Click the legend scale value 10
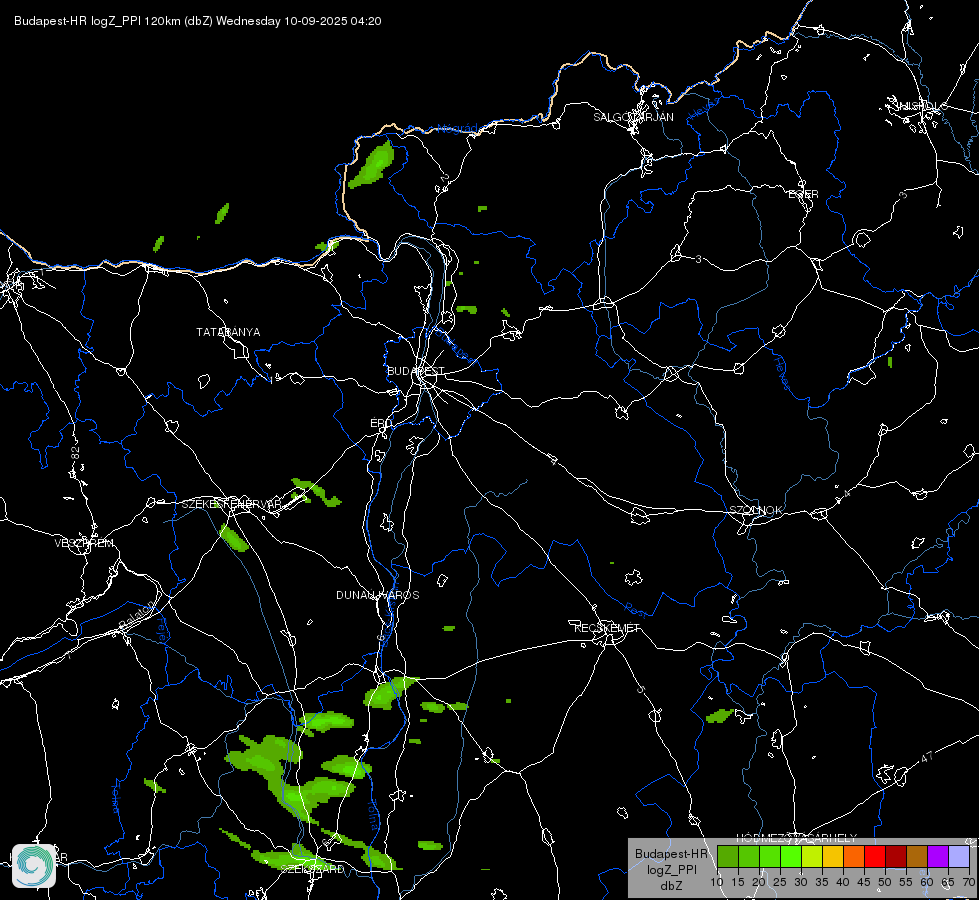The height and width of the screenshot is (900, 979). pyautogui.click(x=716, y=883)
